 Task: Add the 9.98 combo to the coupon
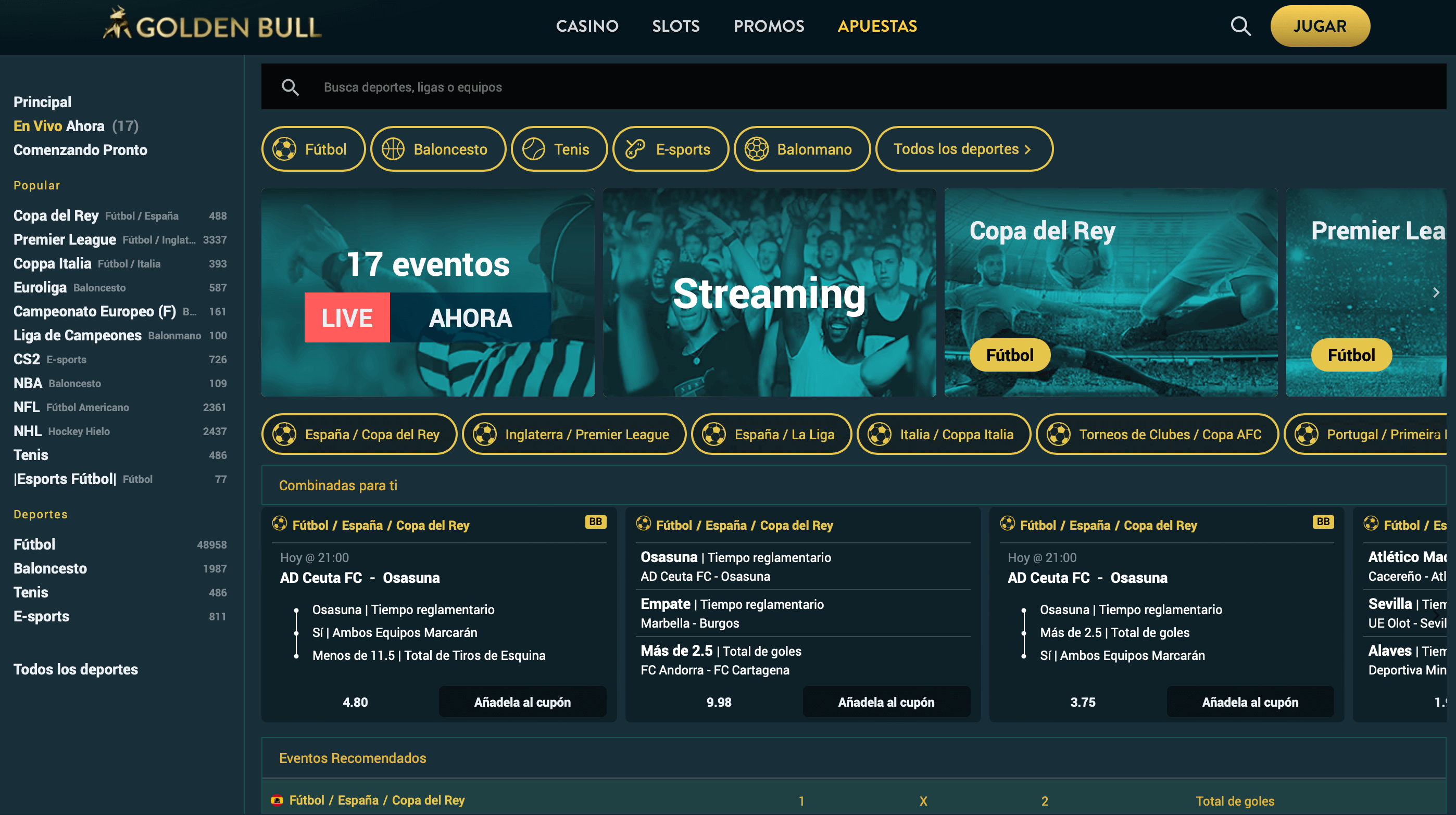point(886,702)
